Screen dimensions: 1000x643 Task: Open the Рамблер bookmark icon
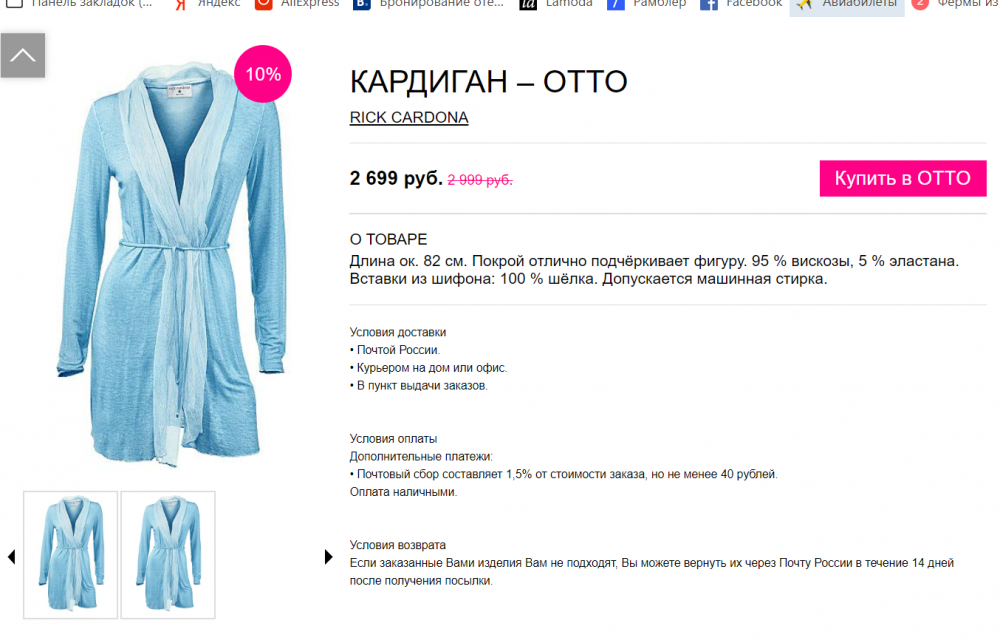click(x=615, y=4)
